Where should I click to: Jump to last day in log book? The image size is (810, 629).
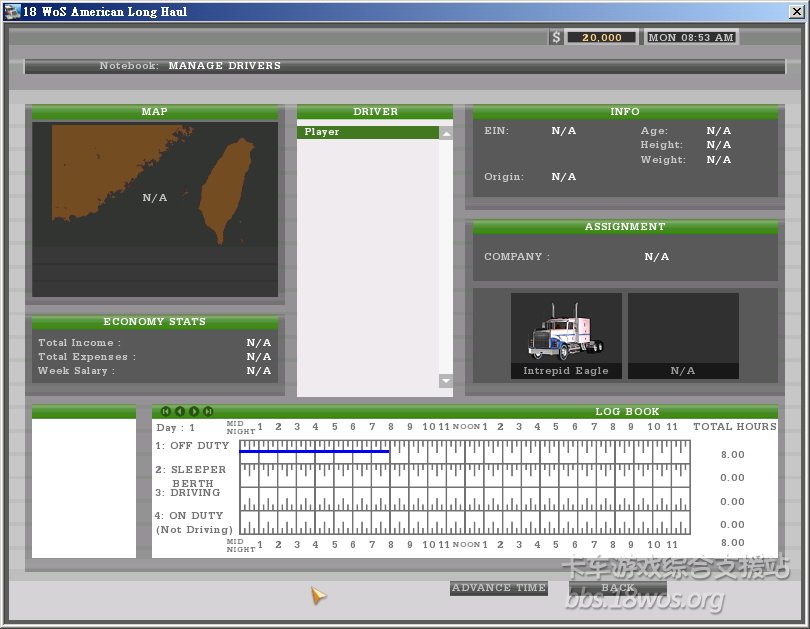click(x=208, y=411)
